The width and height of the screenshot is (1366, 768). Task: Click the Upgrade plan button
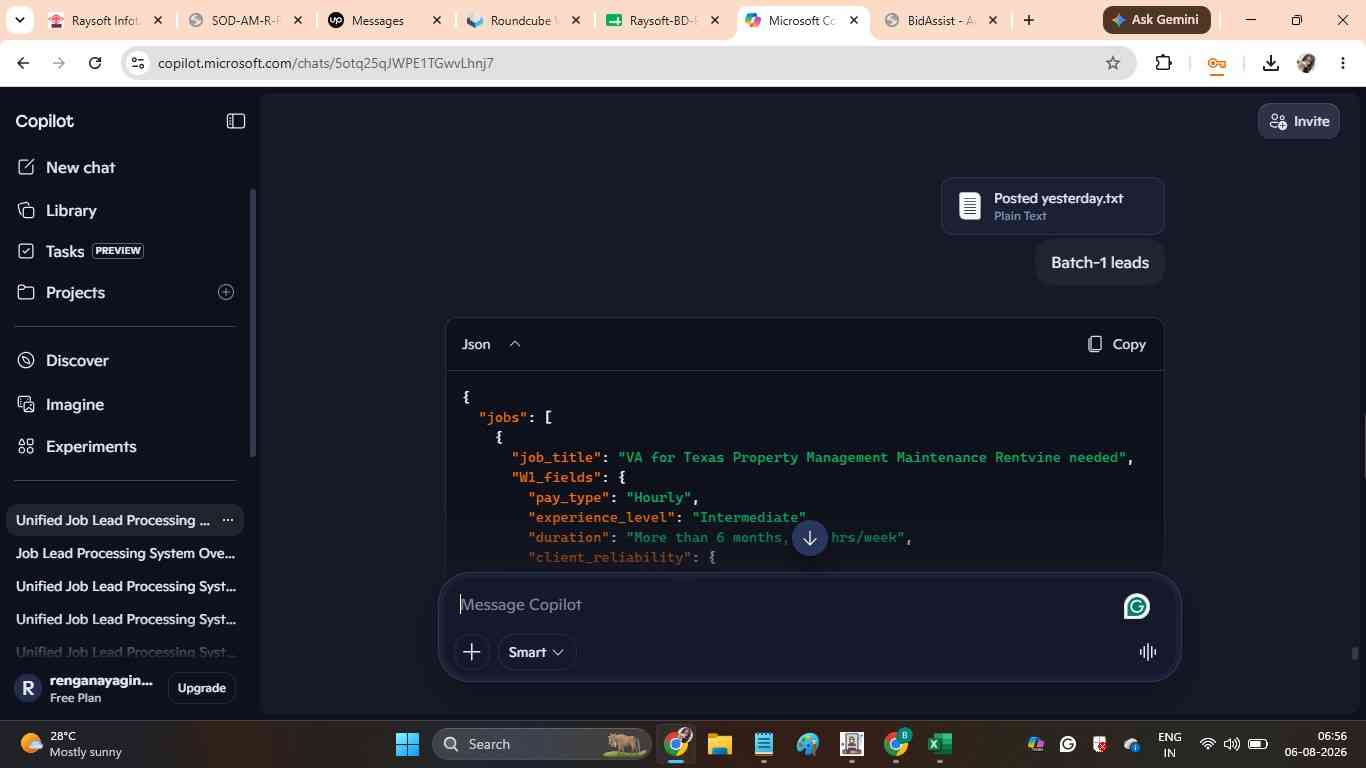click(x=201, y=688)
